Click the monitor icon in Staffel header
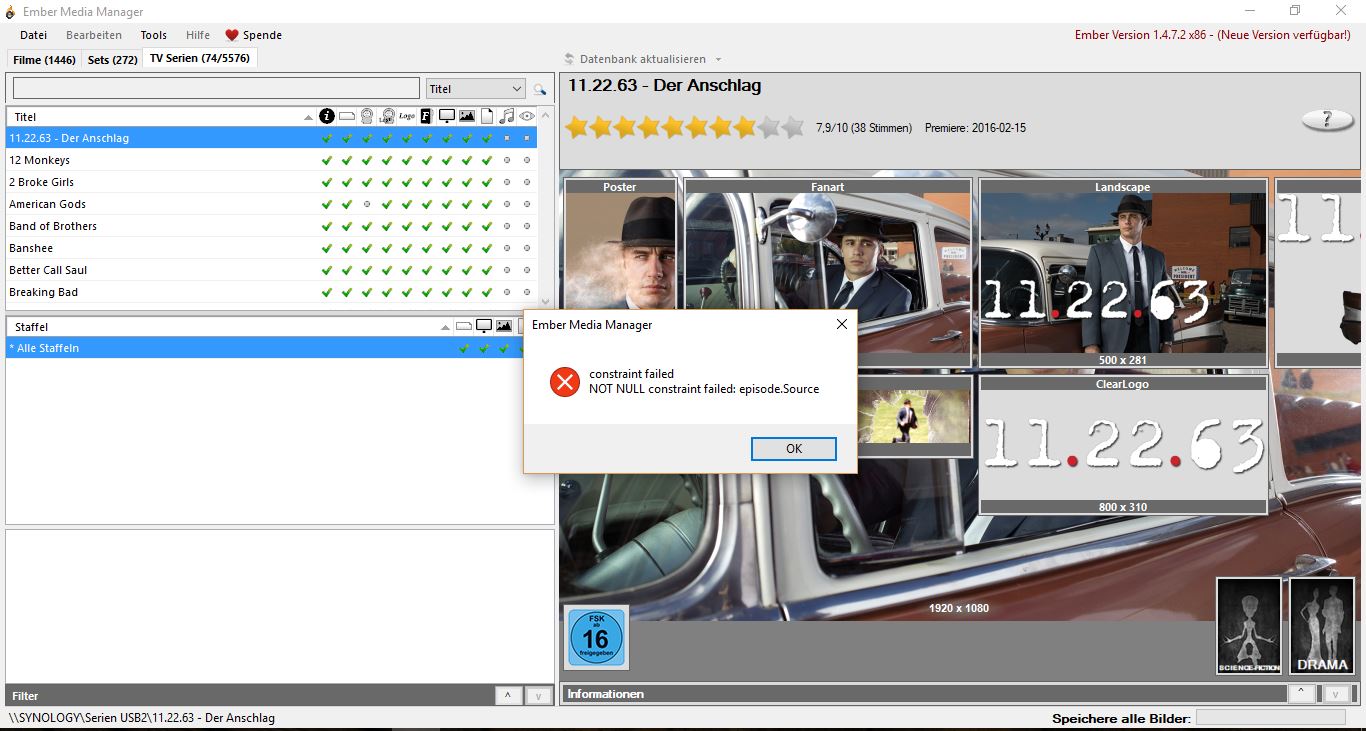 484,326
